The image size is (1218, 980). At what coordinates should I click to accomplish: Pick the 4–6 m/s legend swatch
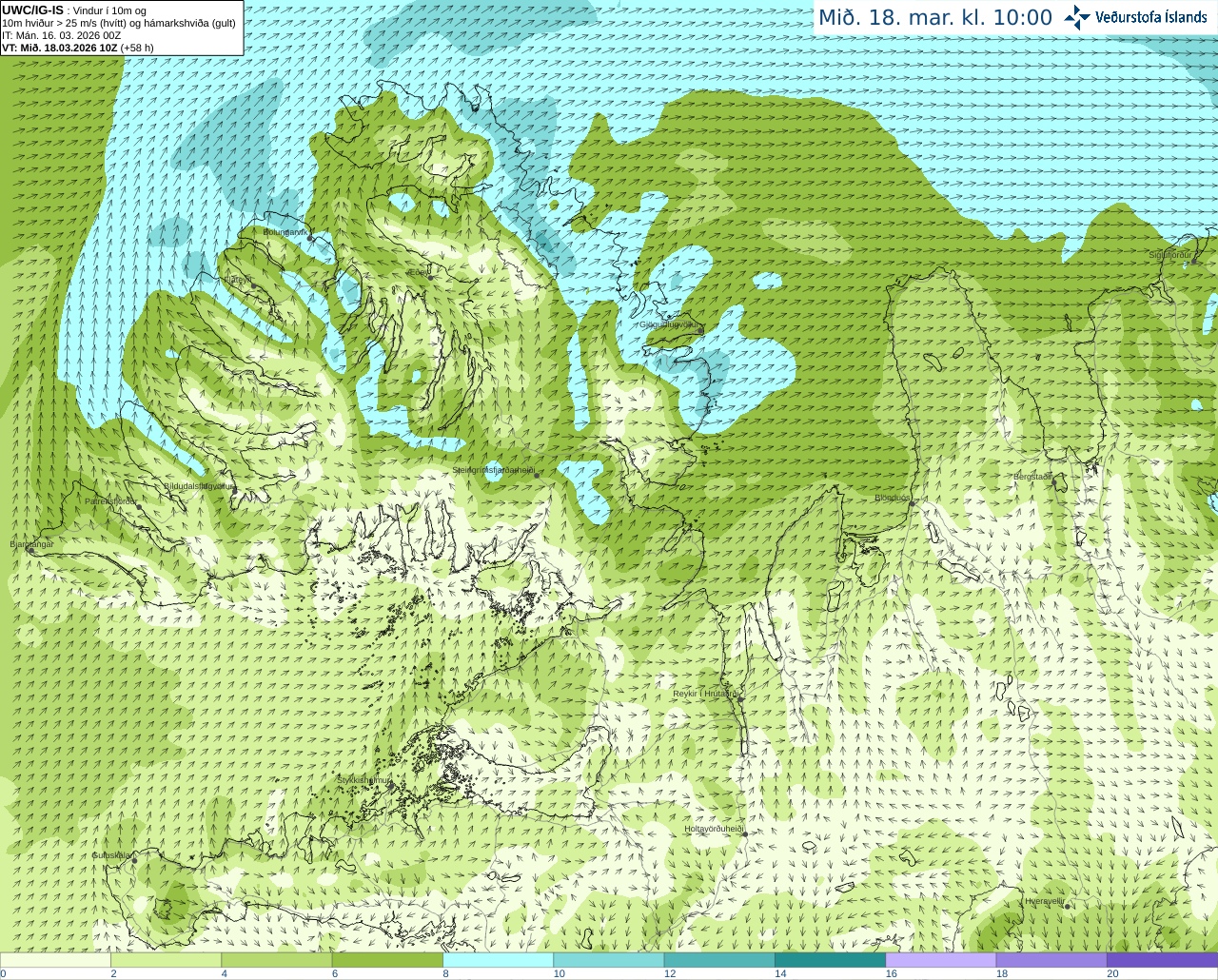276,960
